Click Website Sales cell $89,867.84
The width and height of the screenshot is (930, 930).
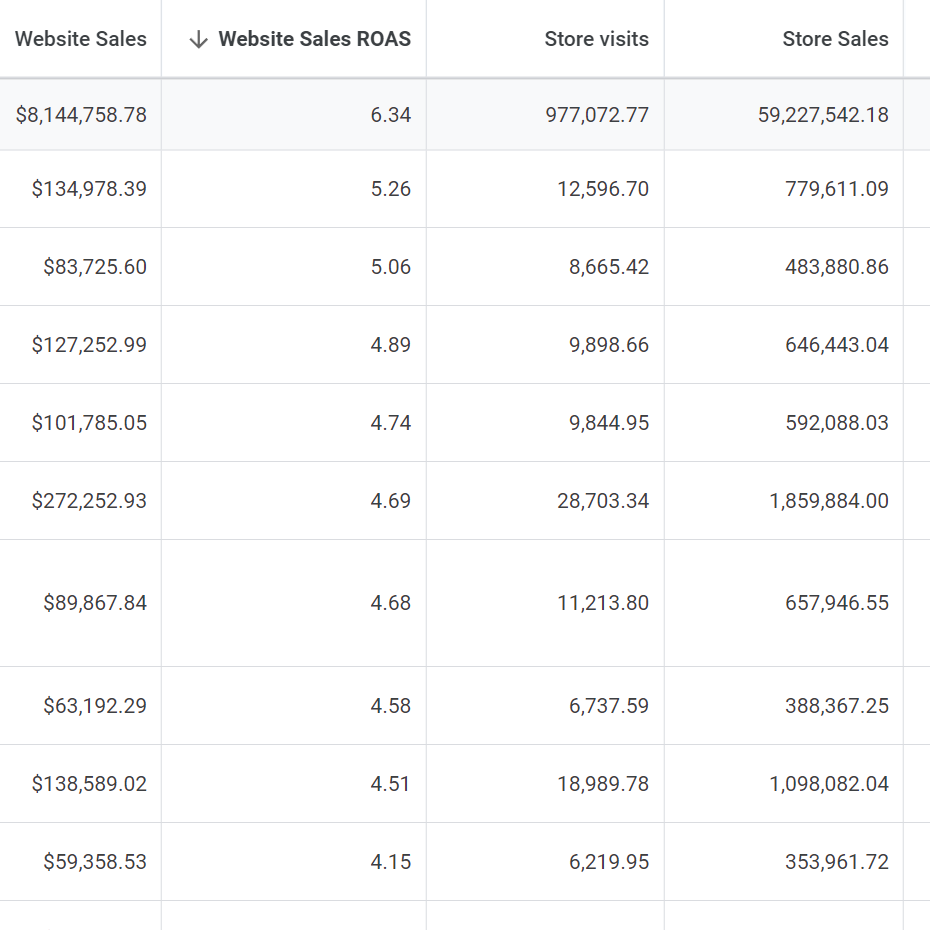tap(95, 603)
